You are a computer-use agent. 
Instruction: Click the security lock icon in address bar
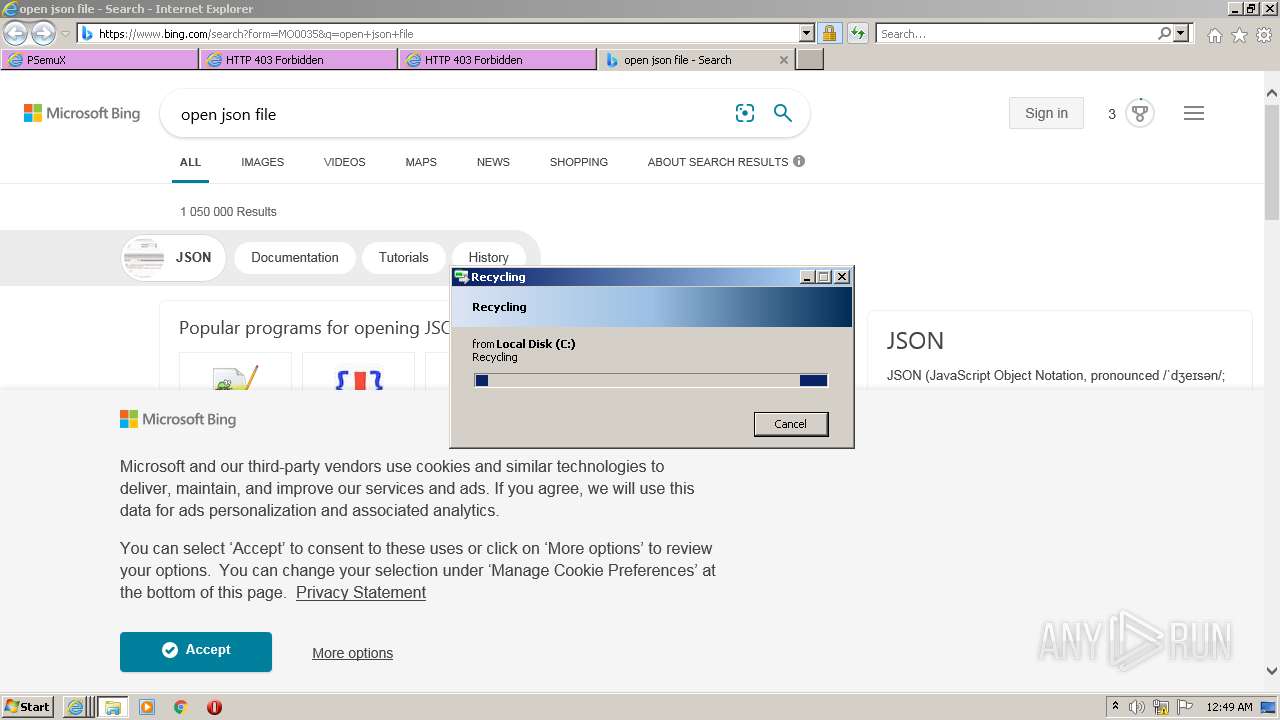click(829, 33)
